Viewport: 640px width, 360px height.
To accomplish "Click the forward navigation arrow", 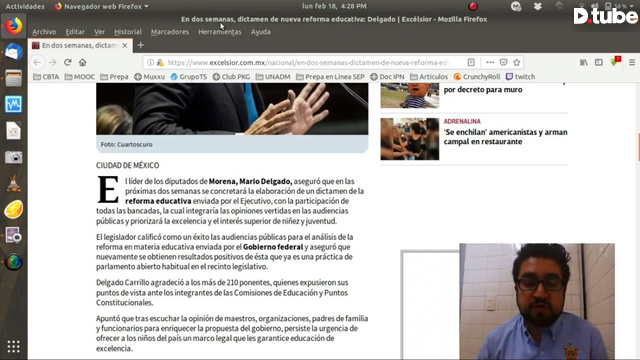I will (x=53, y=62).
